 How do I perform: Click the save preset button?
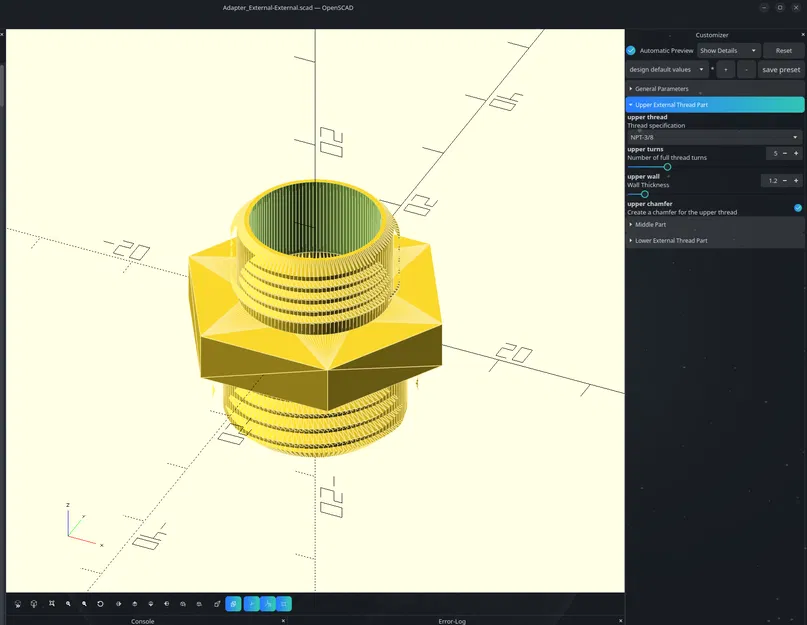point(780,69)
